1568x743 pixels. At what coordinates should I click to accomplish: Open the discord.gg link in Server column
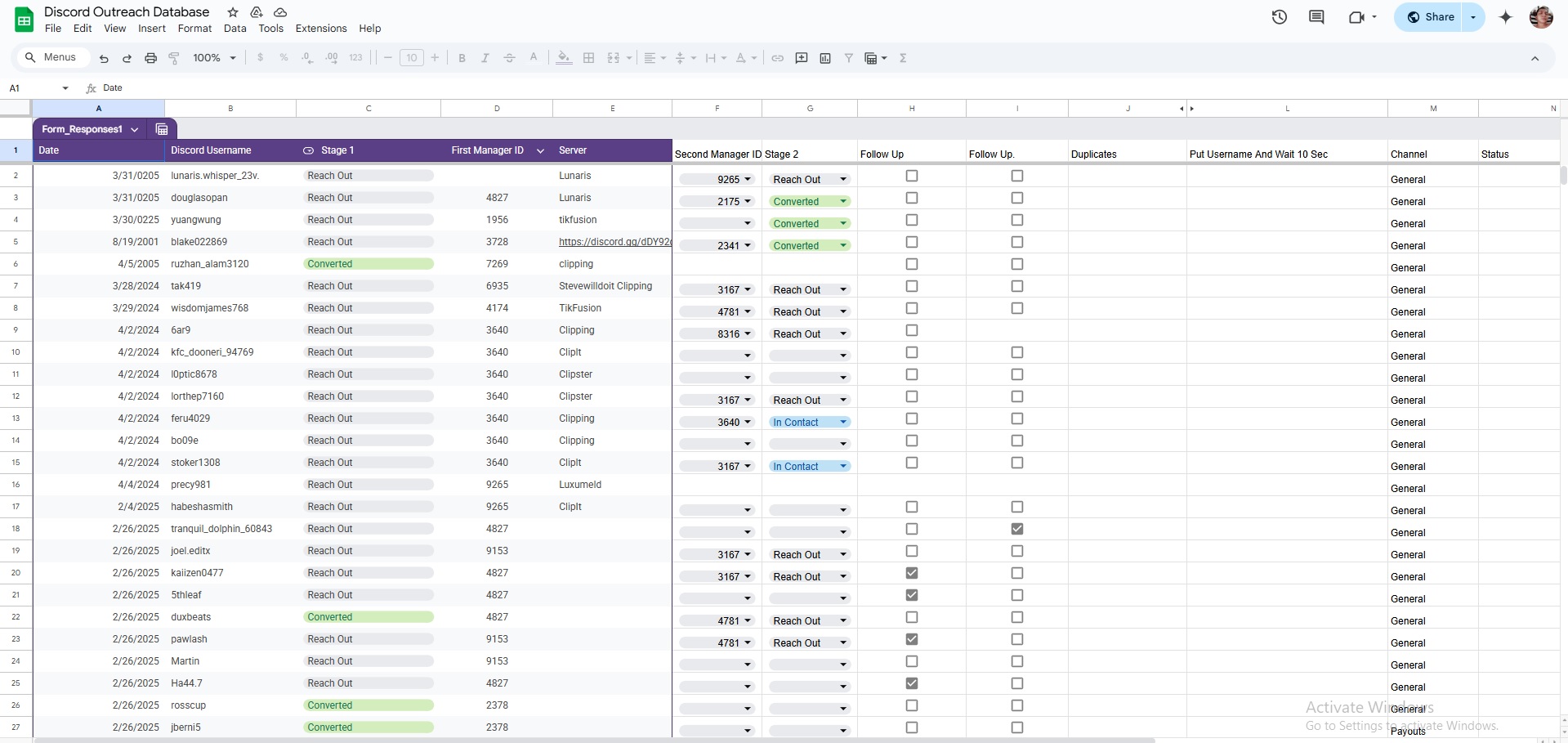(614, 242)
